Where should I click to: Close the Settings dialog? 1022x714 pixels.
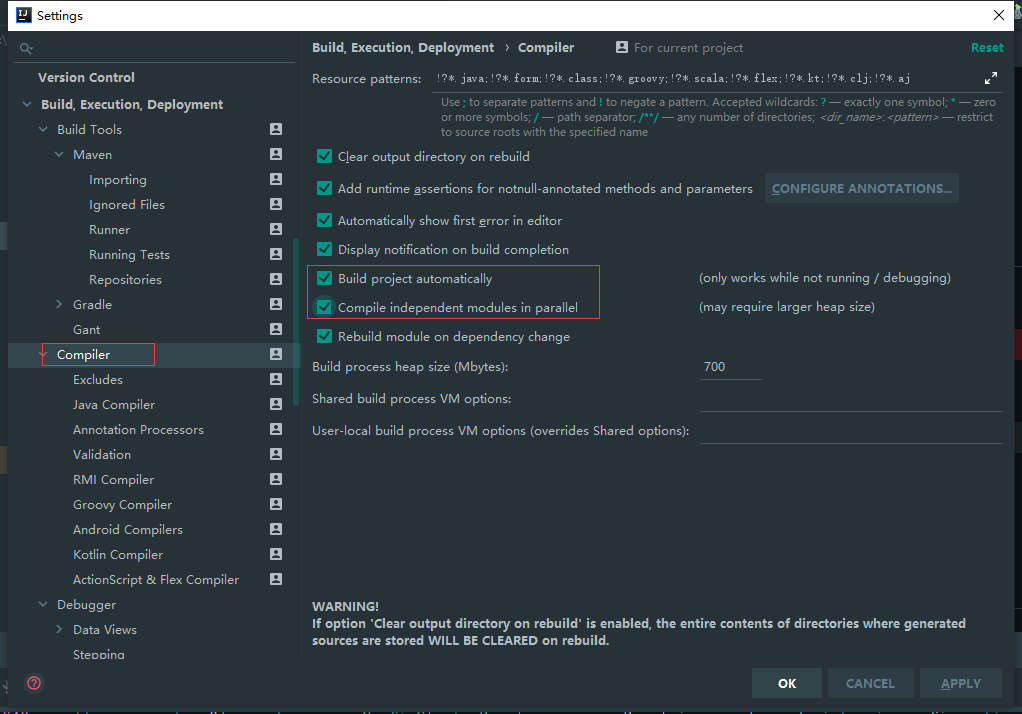click(999, 15)
